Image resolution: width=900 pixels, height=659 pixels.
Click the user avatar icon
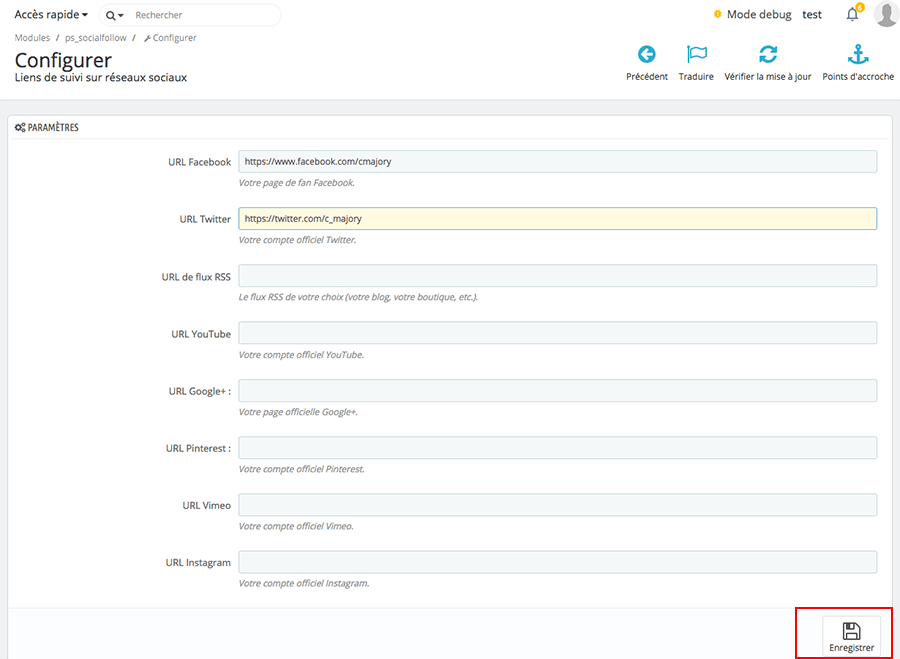pos(885,15)
